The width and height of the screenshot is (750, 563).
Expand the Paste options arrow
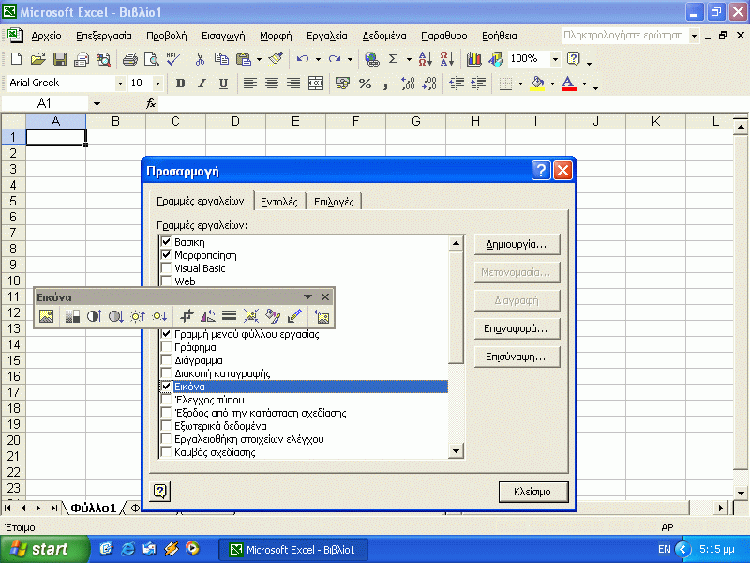tap(259, 59)
